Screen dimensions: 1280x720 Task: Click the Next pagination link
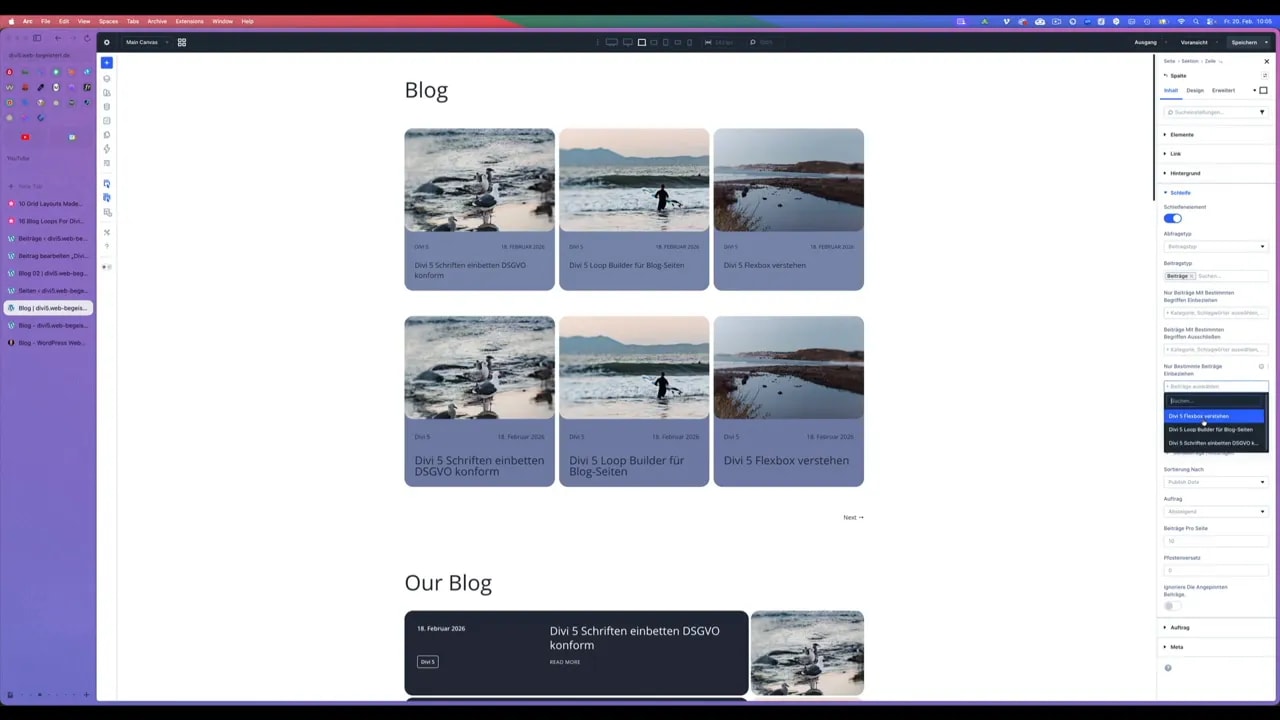853,517
